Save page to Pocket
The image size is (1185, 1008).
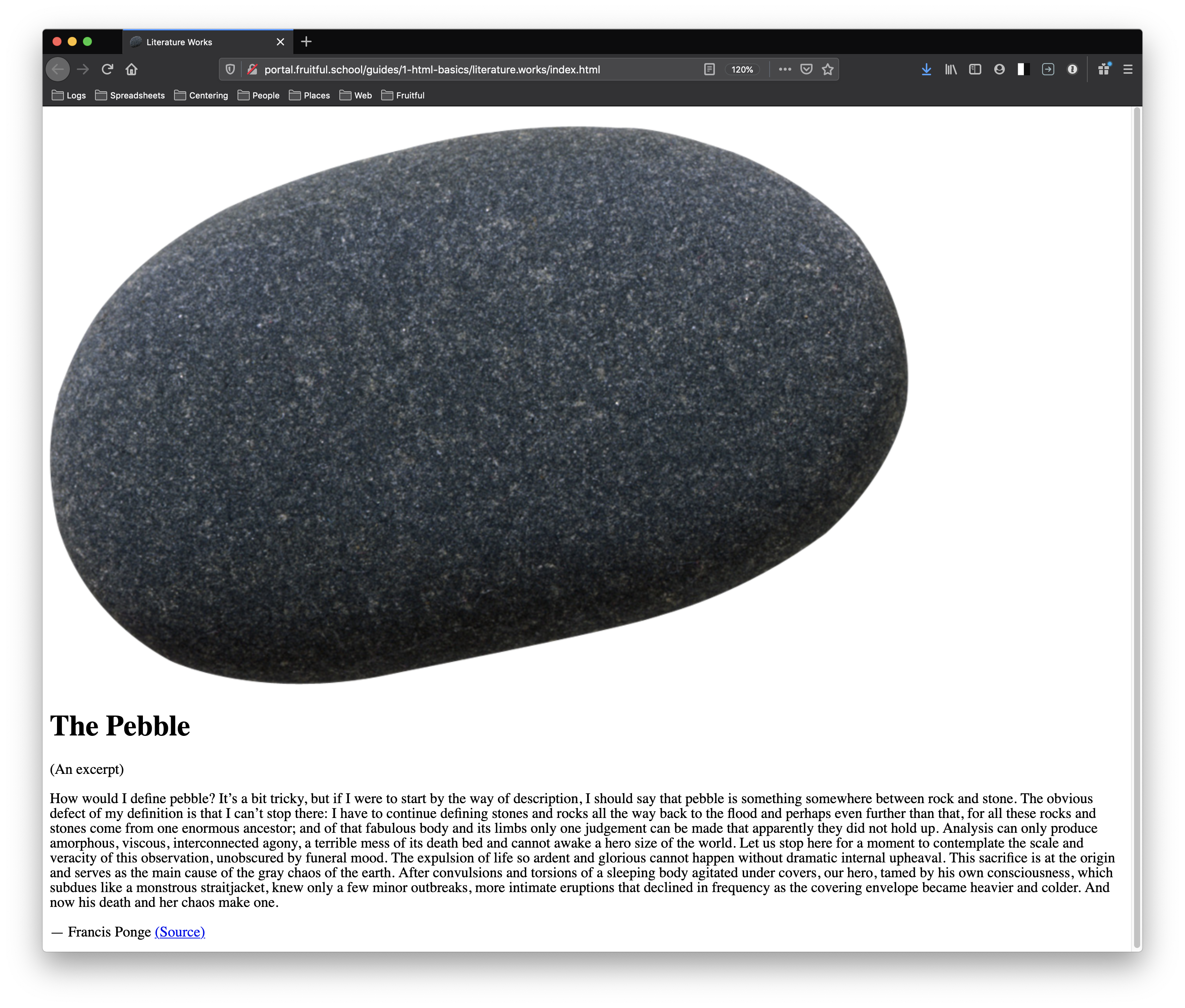(x=806, y=69)
